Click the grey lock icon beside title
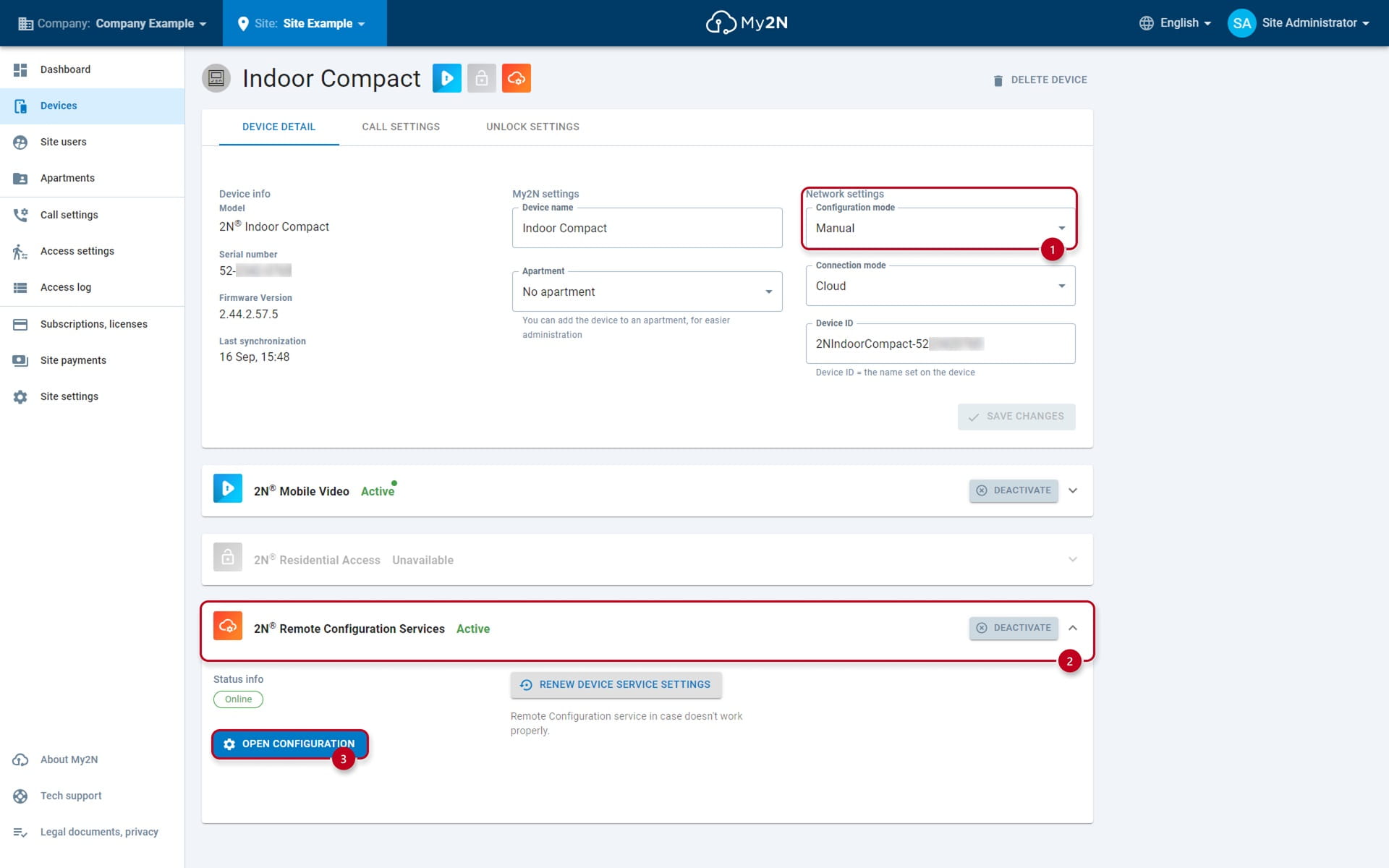1389x868 pixels. (x=482, y=78)
